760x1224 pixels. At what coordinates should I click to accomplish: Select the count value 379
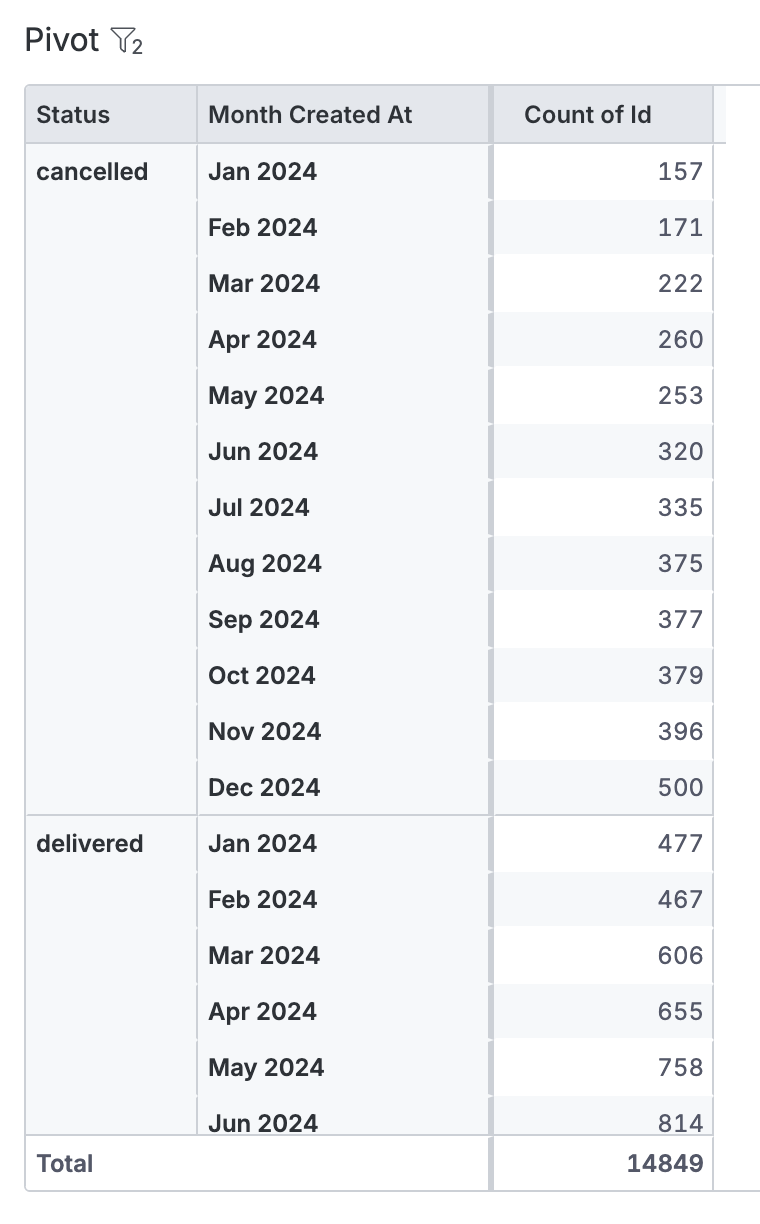(680, 676)
